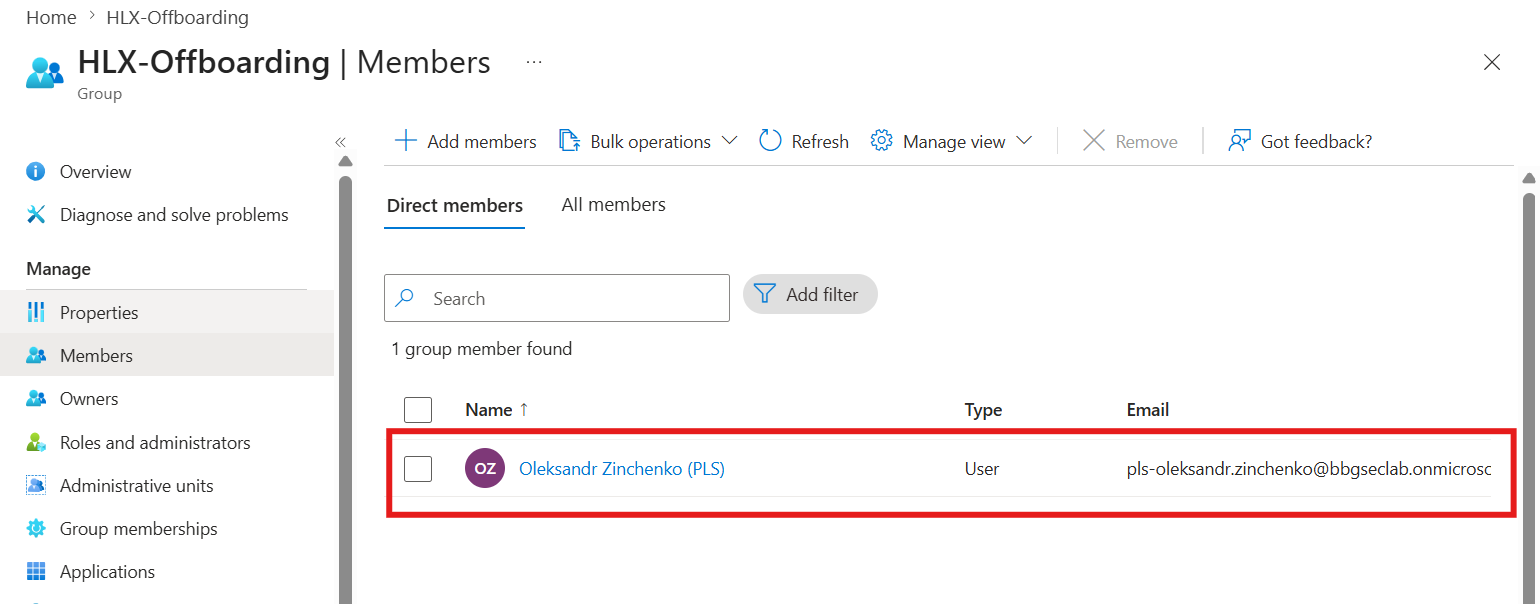Open the Oleksandr Zinchenko (PLS) user link
The width and height of the screenshot is (1540, 604).
tap(622, 468)
